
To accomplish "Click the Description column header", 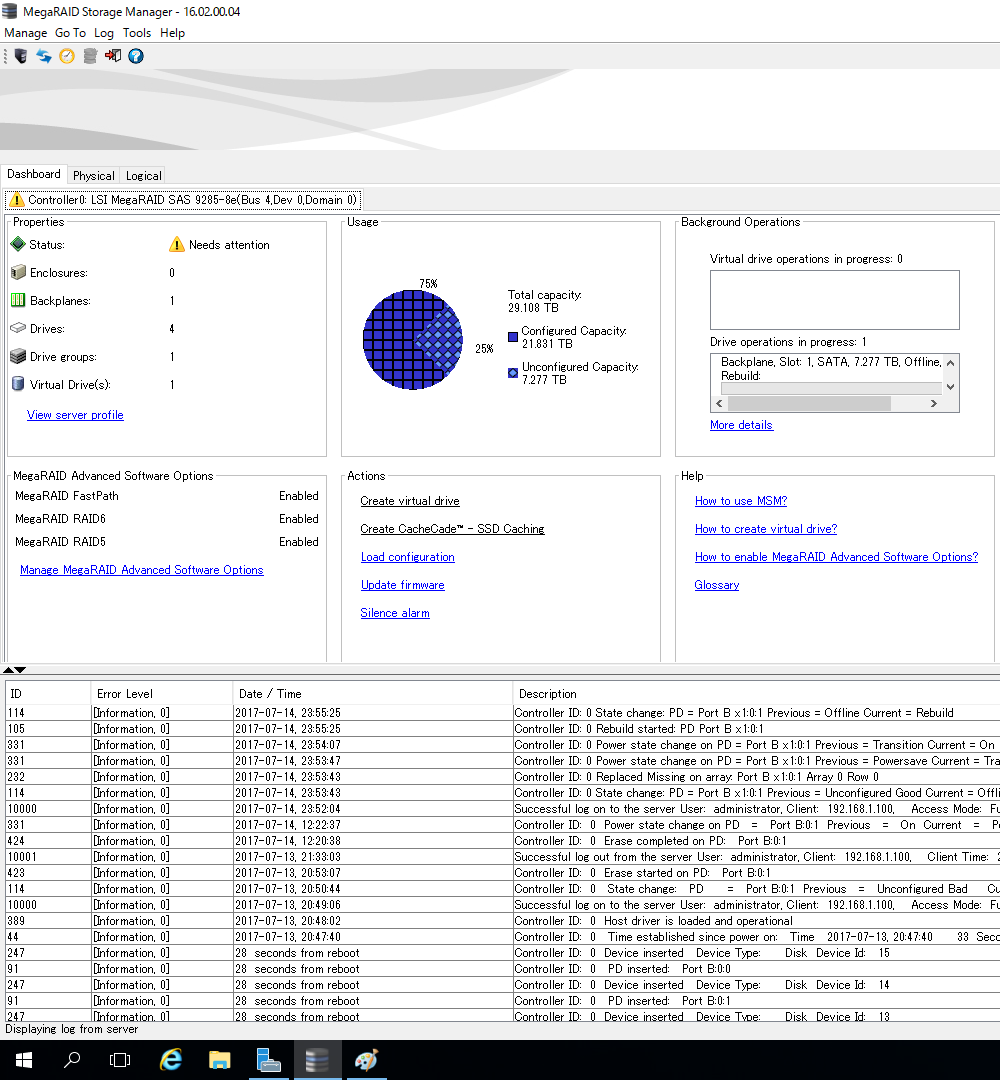I will coord(756,694).
